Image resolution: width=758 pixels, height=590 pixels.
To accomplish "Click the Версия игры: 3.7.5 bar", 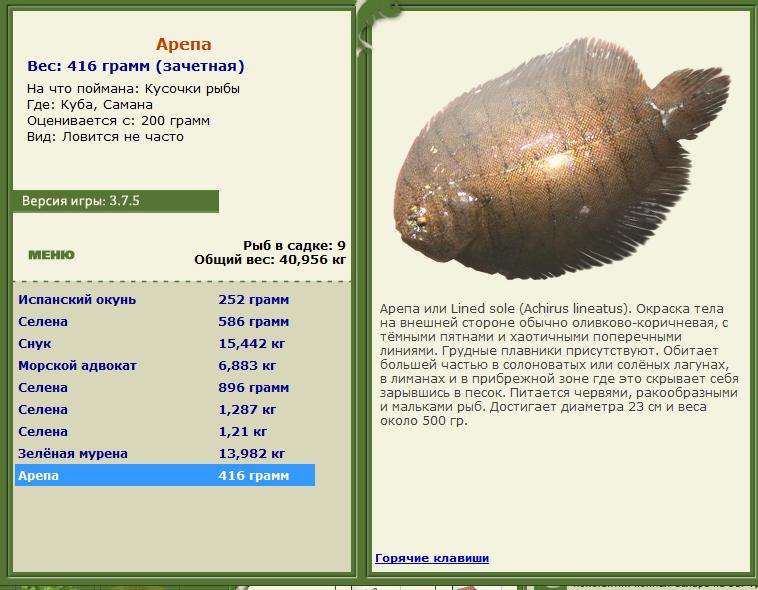I will [x=116, y=201].
